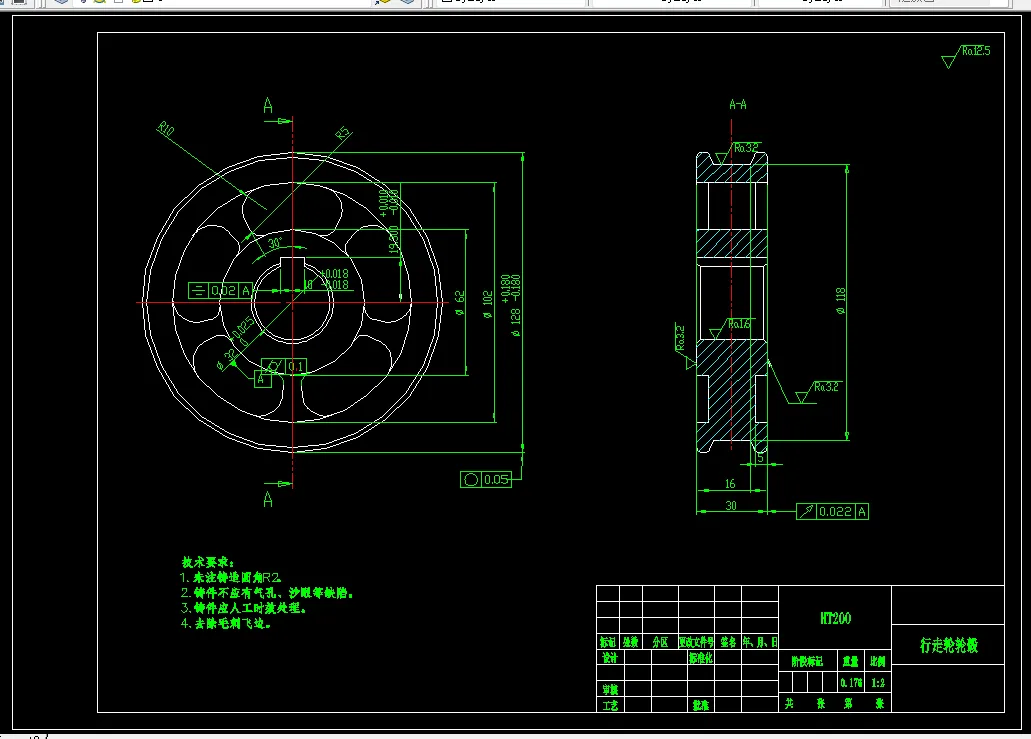Click the "批准" title block cell
The image size is (1031, 739).
coord(700,705)
